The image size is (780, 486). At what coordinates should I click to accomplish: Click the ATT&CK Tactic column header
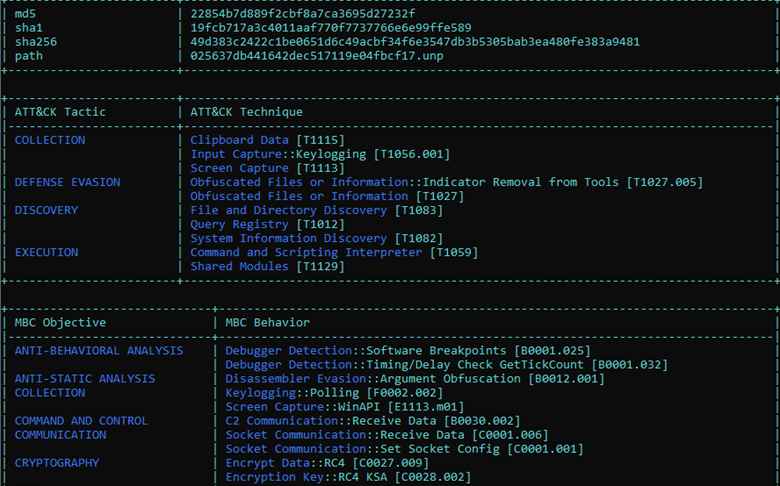tap(60, 112)
